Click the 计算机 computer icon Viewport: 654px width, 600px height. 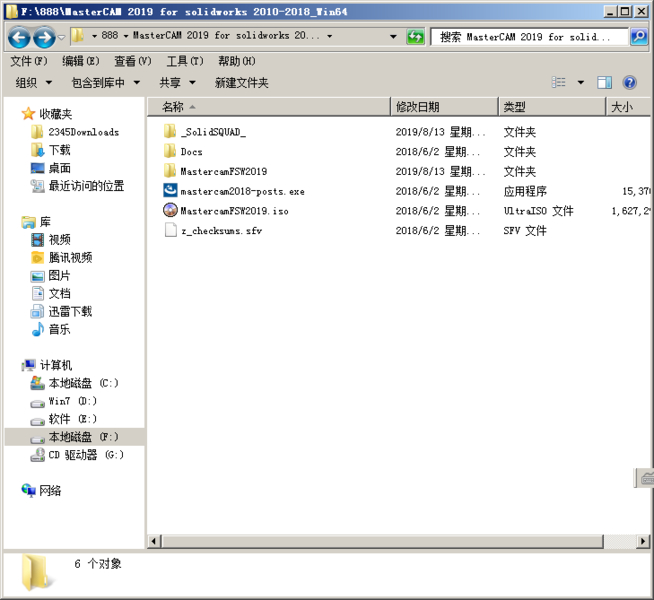[28, 365]
